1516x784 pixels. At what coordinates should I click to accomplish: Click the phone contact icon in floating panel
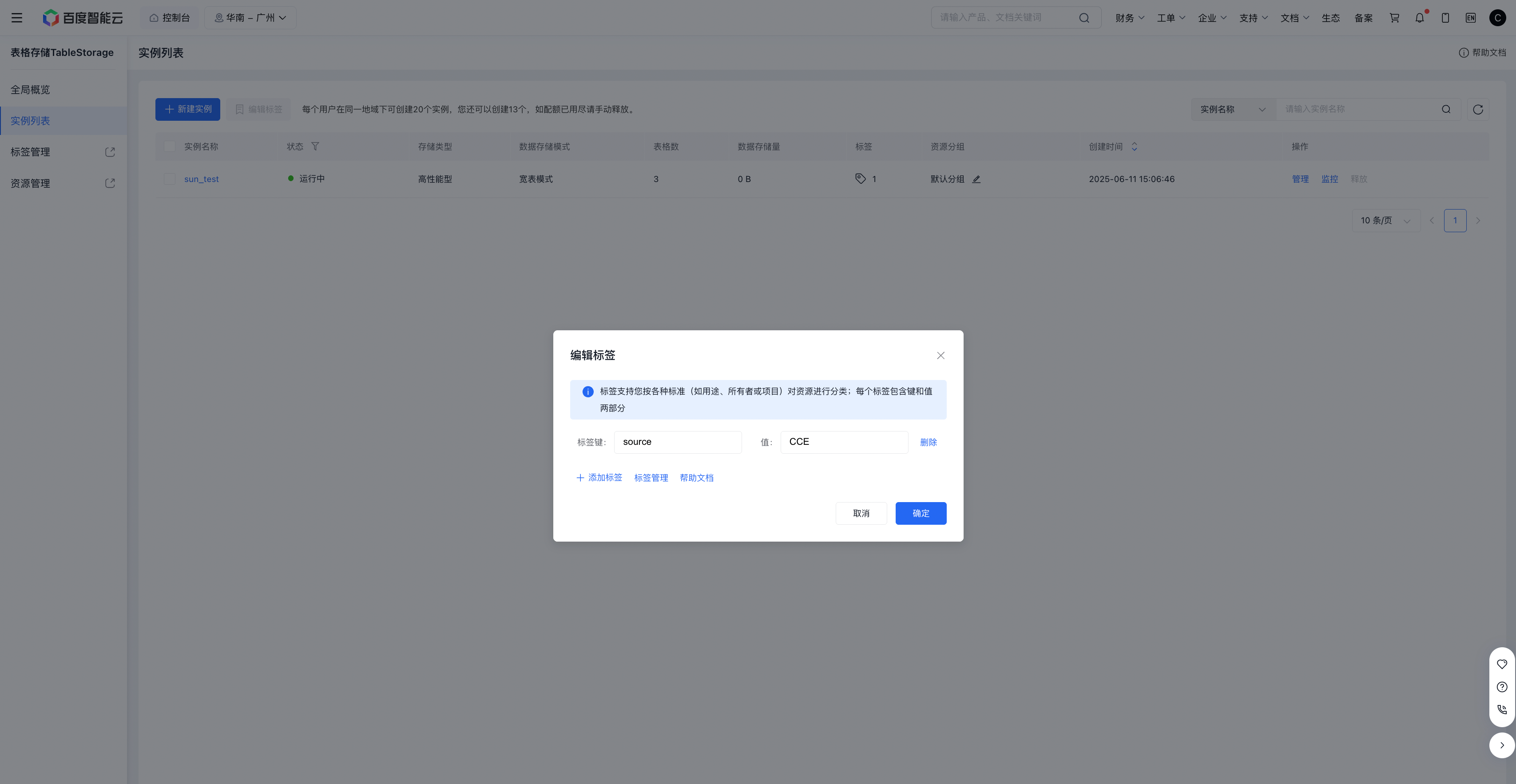tap(1502, 709)
